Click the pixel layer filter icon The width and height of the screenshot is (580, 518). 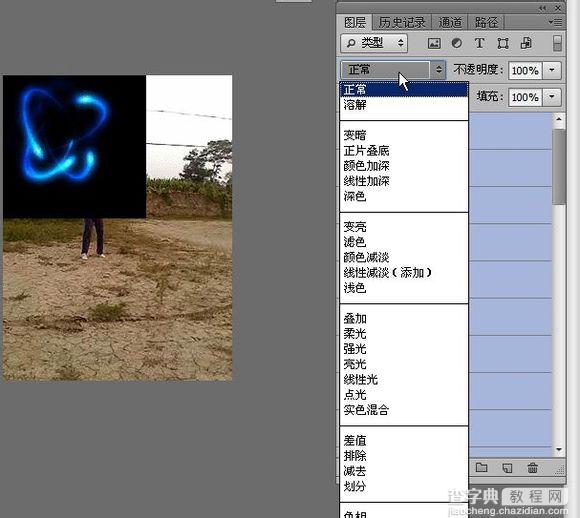[434, 43]
